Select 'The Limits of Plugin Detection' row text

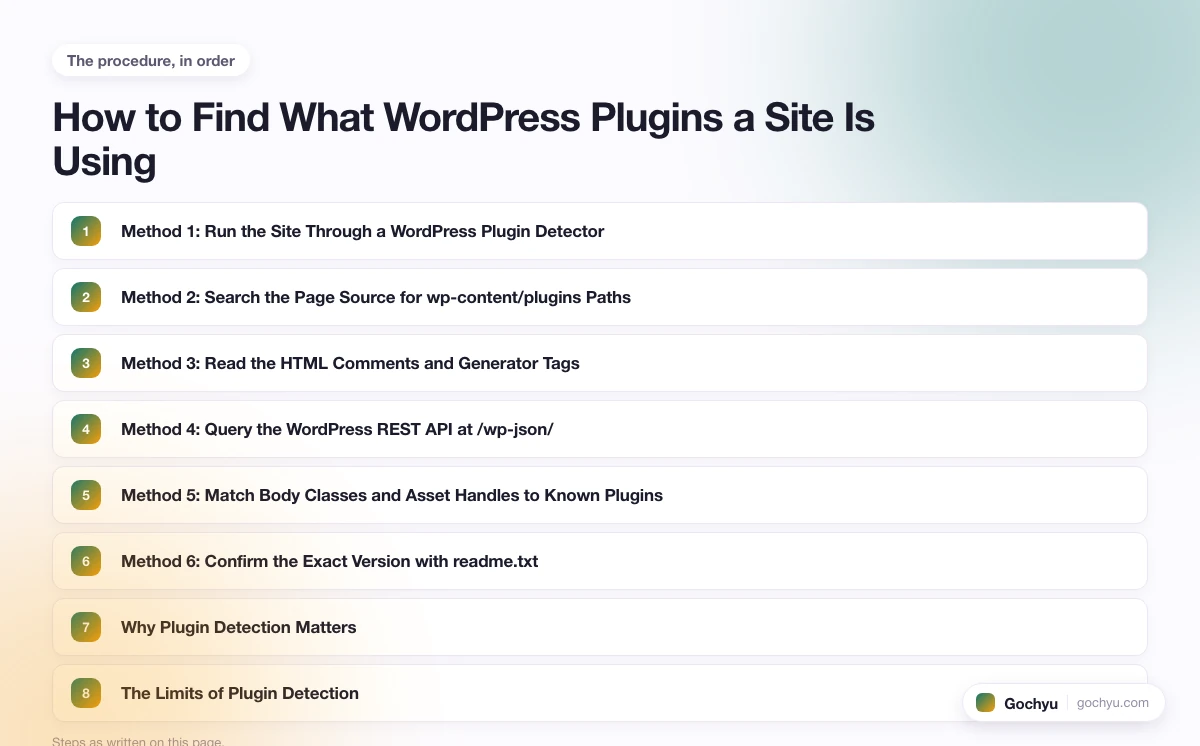pyautogui.click(x=240, y=693)
